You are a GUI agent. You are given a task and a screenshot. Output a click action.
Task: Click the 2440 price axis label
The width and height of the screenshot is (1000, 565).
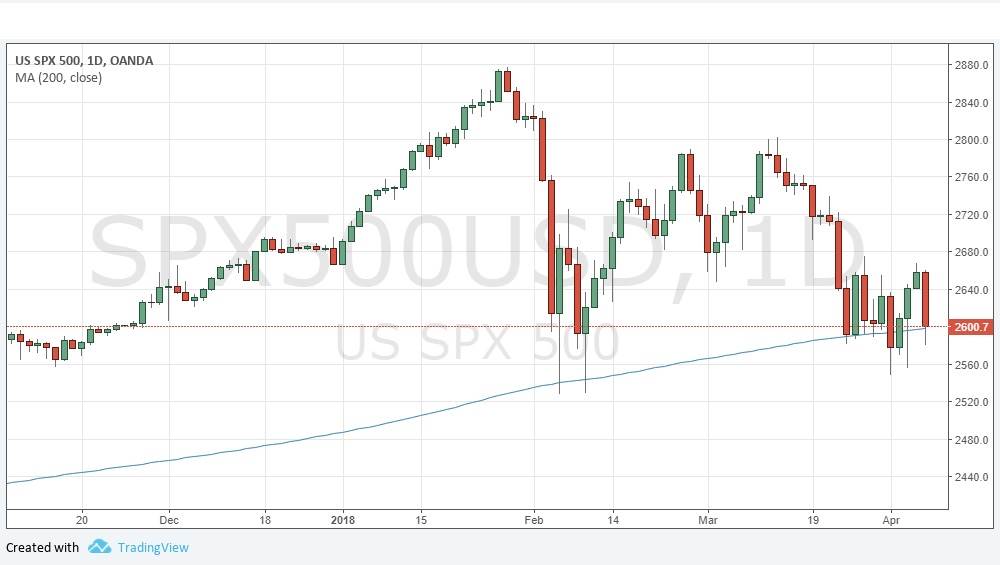972,477
